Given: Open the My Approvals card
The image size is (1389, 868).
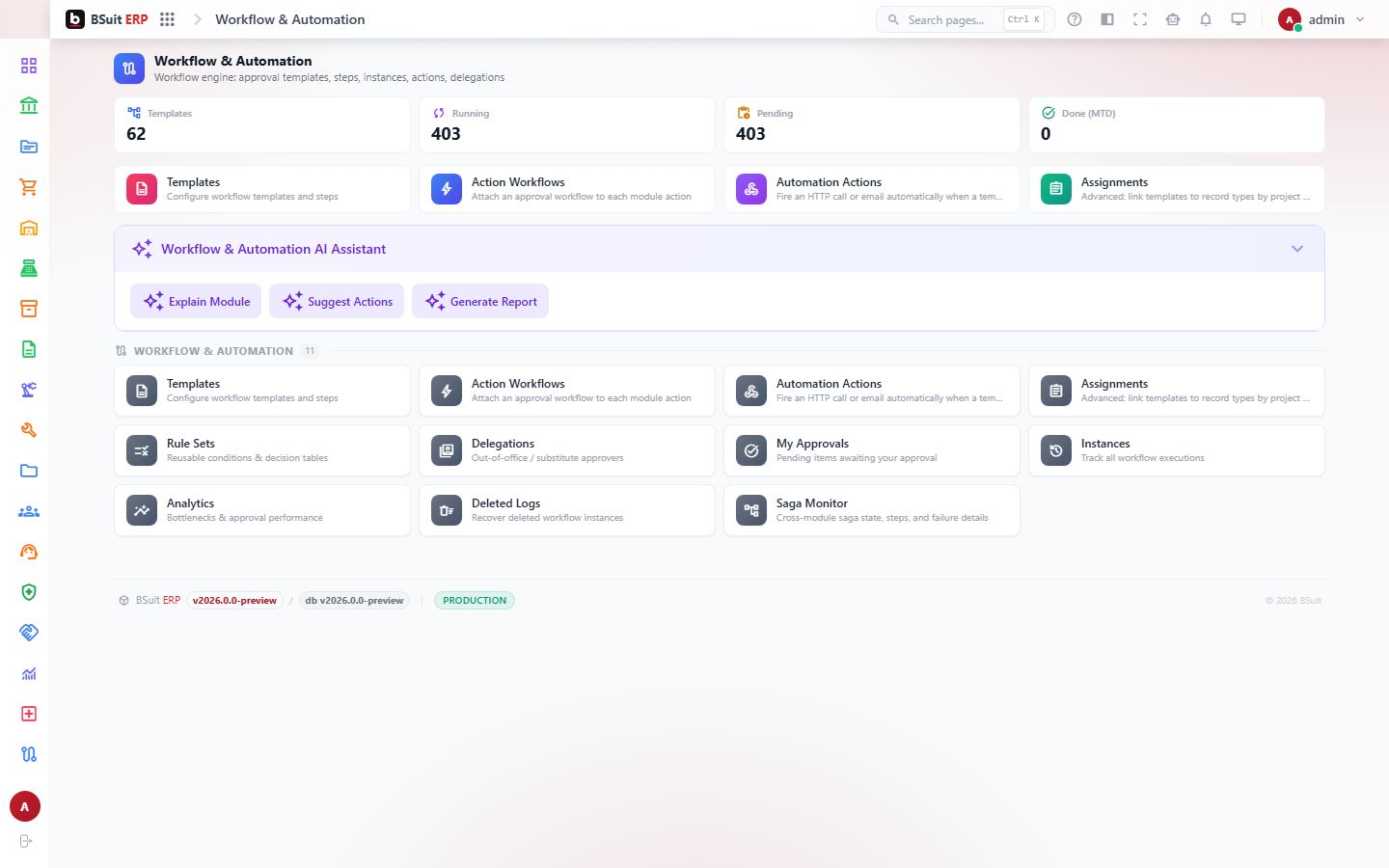Looking at the screenshot, I should [x=872, y=450].
